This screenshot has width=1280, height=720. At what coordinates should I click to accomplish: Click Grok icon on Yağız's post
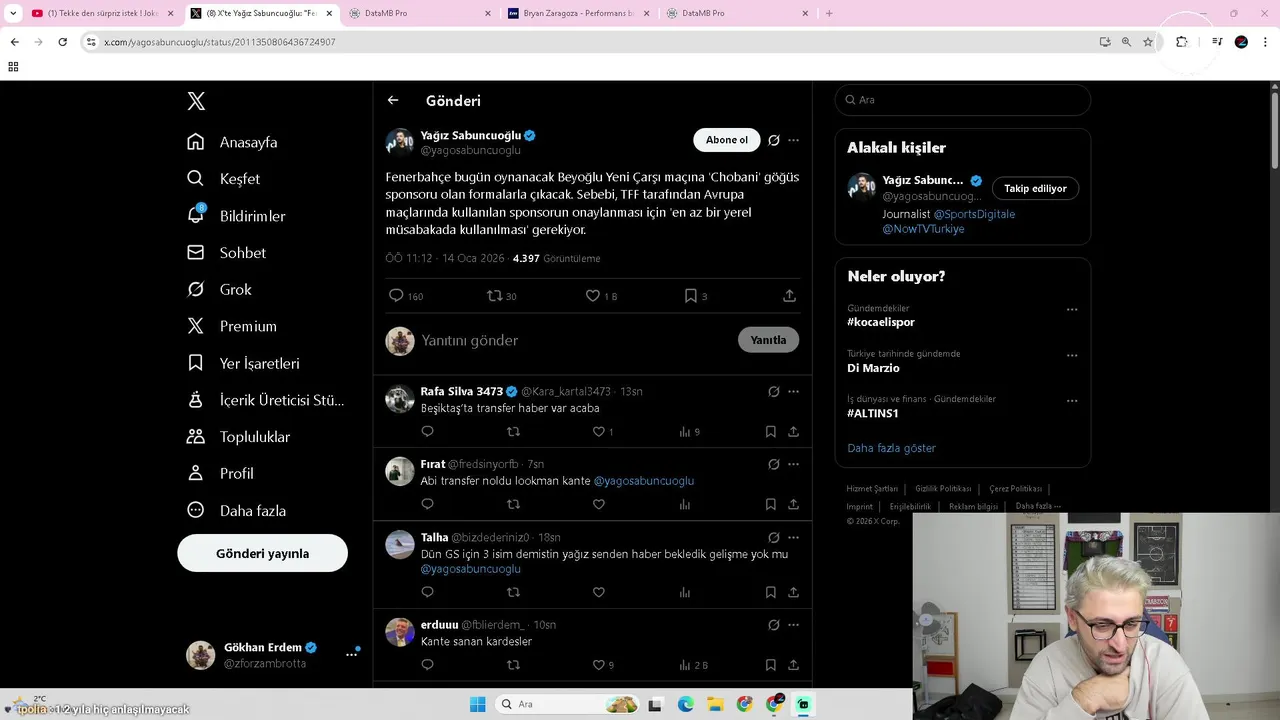[773, 140]
